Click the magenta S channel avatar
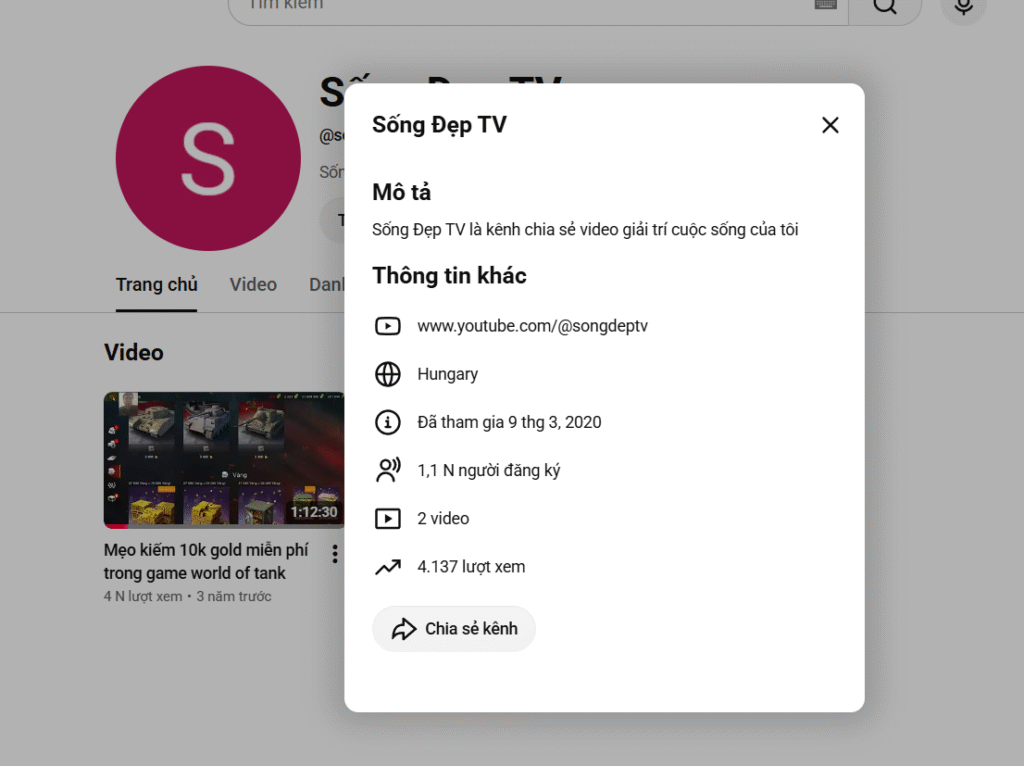Screen dimensions: 1024x766 click(x=208, y=158)
